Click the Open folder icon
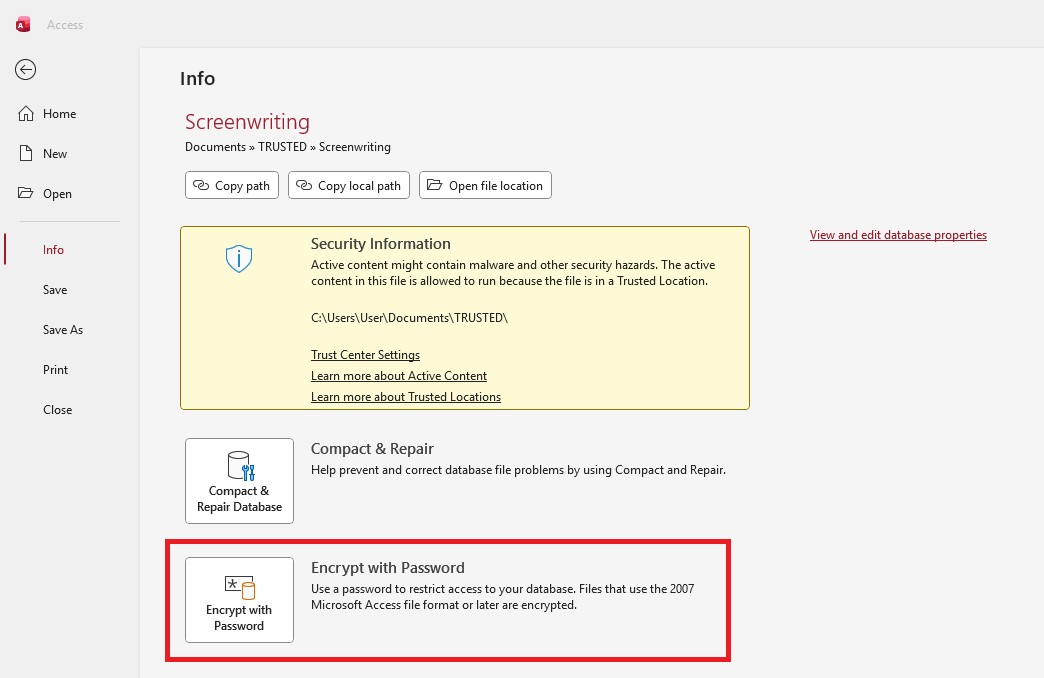1044x678 pixels. point(25,193)
